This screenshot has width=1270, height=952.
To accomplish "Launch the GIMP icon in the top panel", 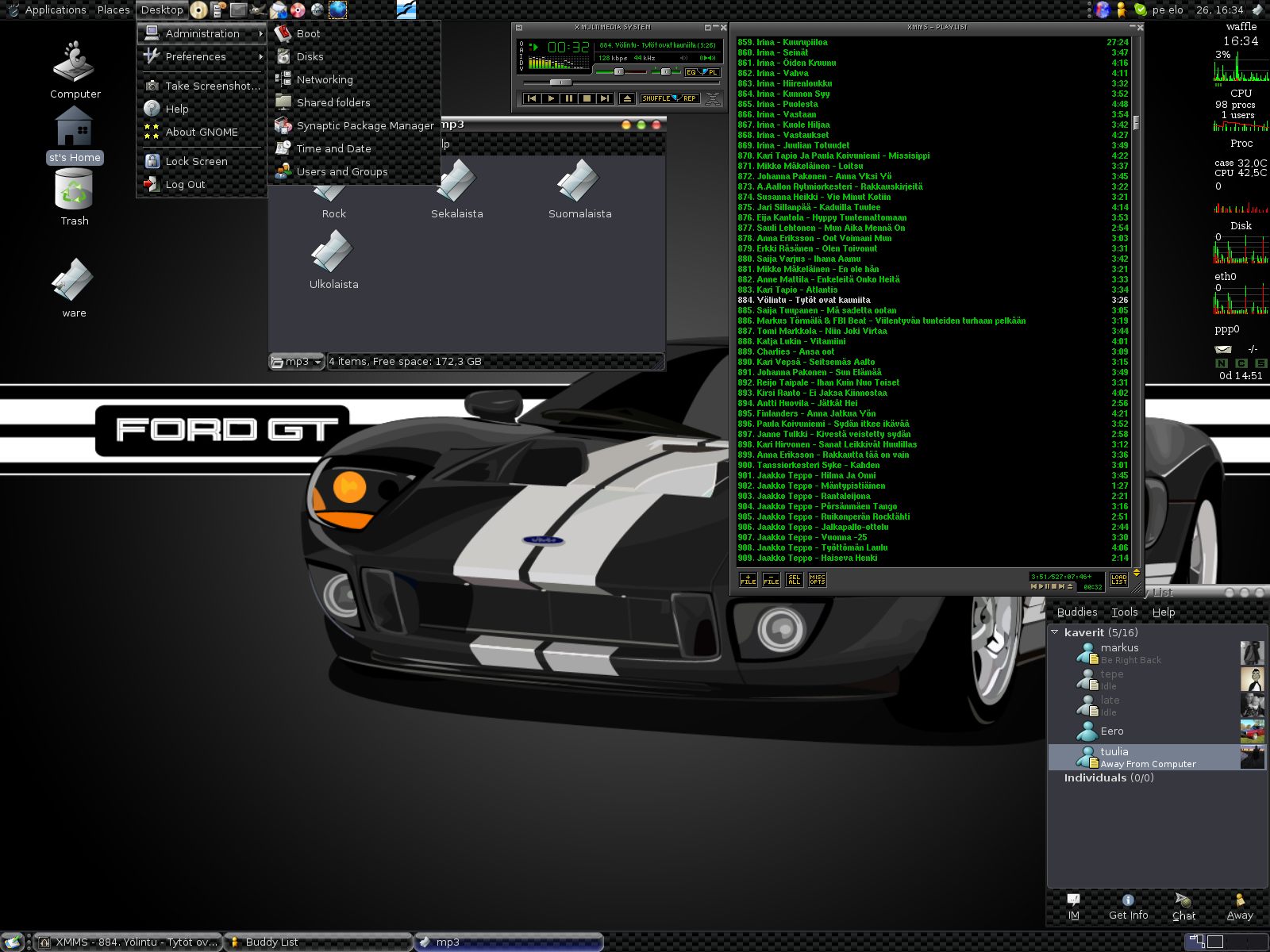I will 258,10.
